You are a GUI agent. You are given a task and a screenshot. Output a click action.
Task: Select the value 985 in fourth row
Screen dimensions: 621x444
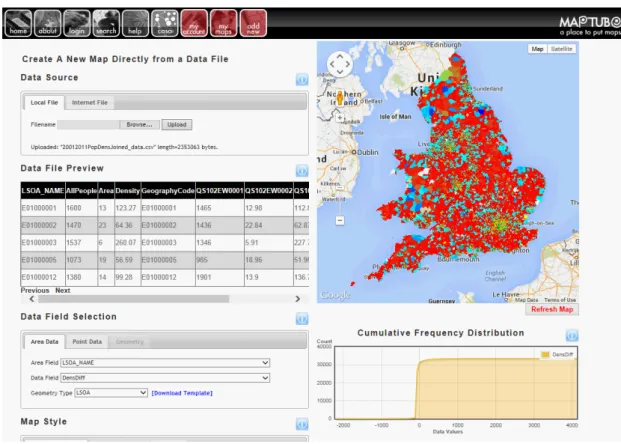click(x=220, y=260)
